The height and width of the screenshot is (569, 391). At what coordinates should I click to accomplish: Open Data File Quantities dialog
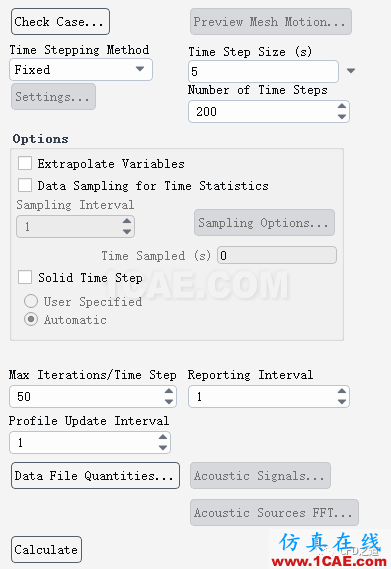(x=95, y=475)
